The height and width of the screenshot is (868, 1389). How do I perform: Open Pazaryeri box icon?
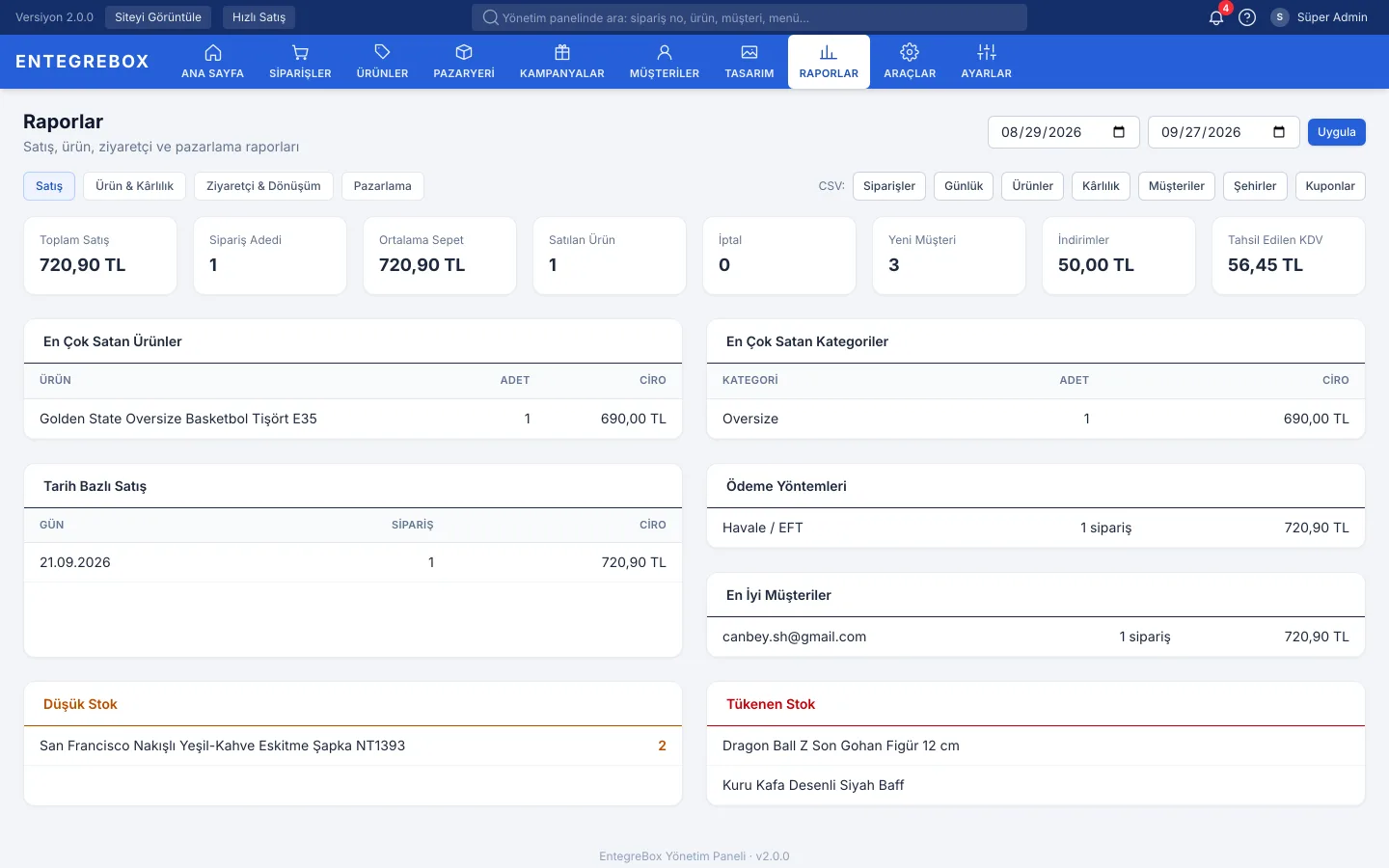[464, 52]
